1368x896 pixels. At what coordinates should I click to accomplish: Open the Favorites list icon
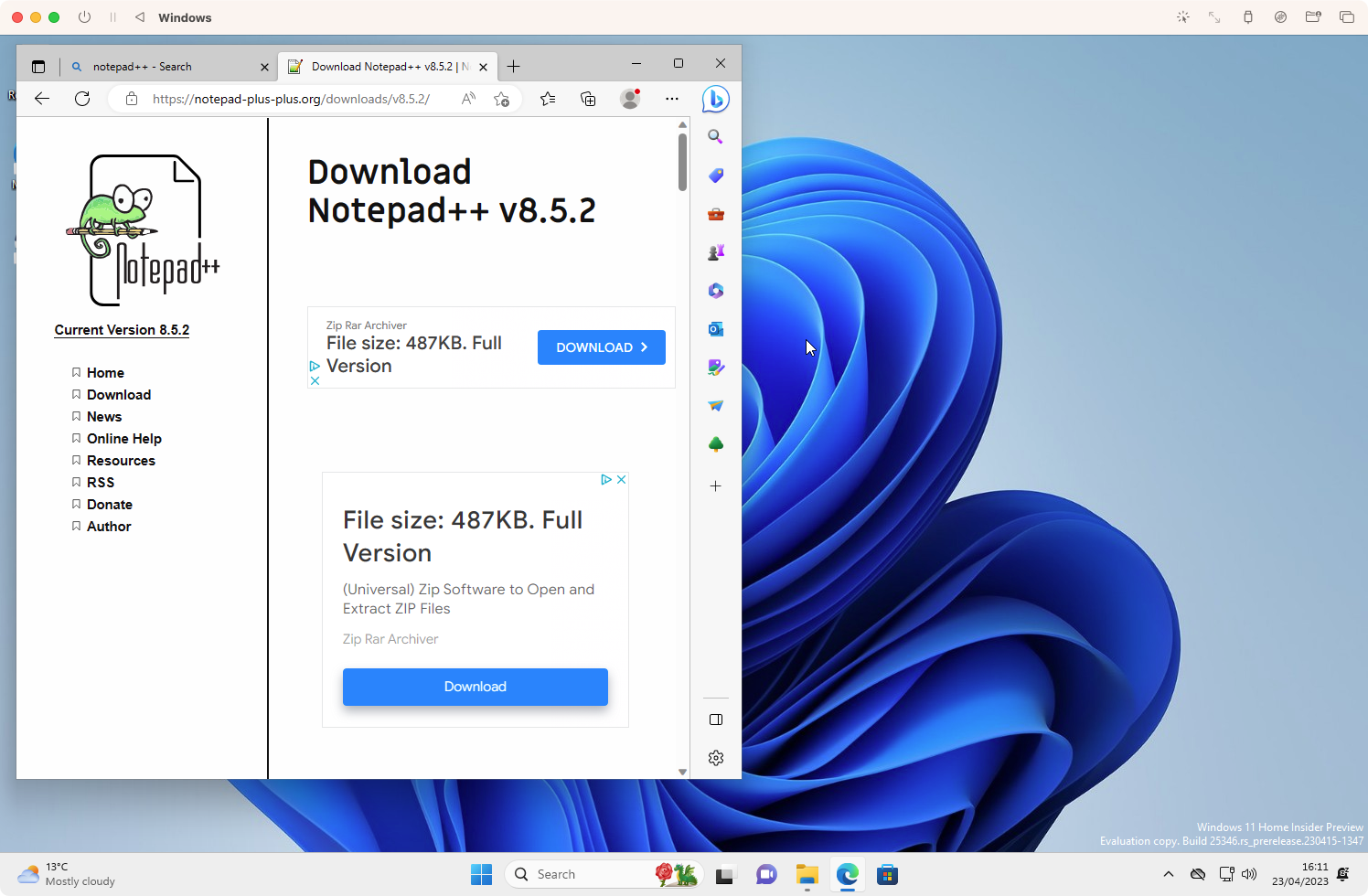pos(548,99)
